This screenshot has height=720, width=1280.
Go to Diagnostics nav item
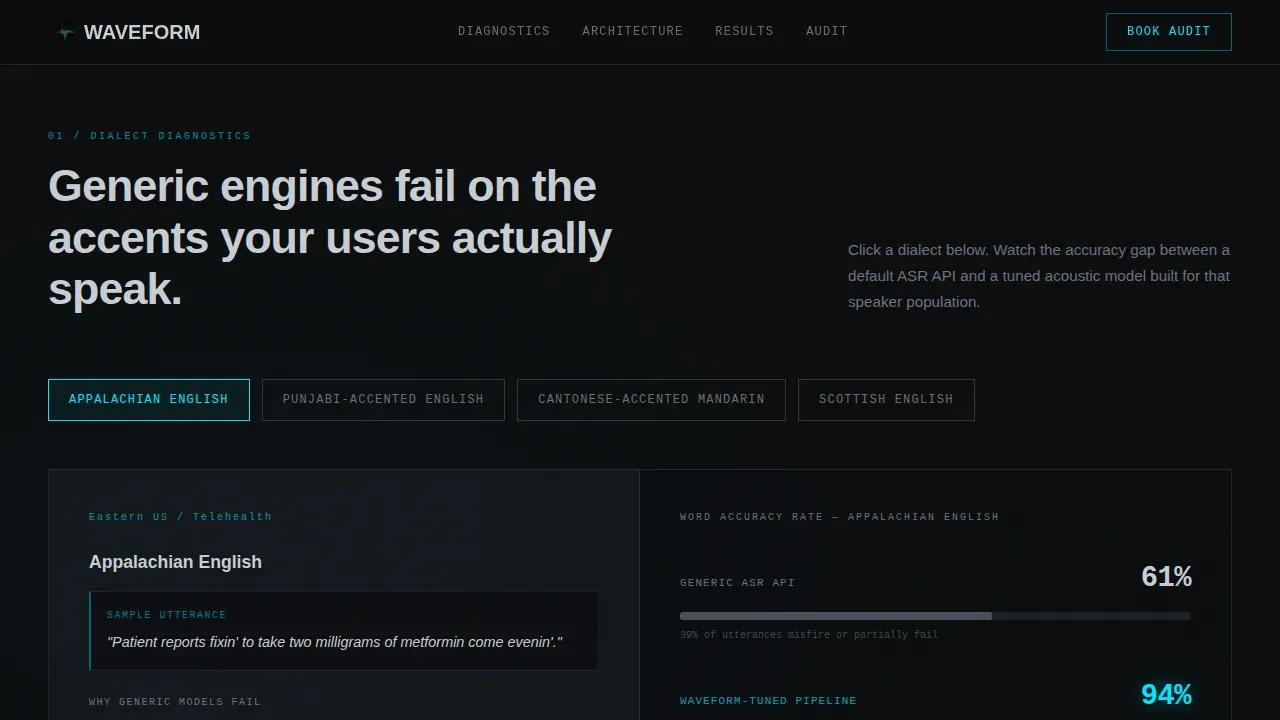tap(504, 31)
